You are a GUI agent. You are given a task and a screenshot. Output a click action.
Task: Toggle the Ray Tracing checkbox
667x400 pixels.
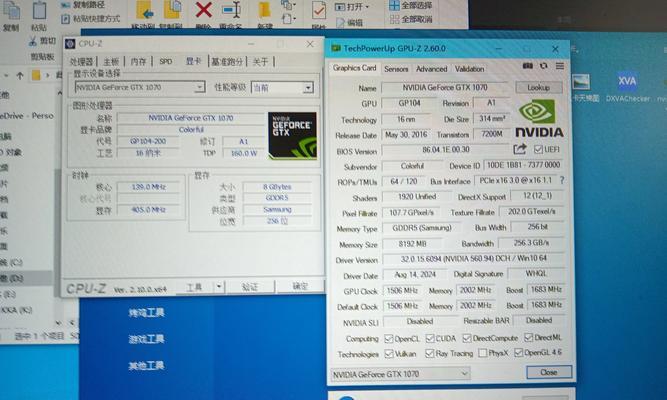430,353
